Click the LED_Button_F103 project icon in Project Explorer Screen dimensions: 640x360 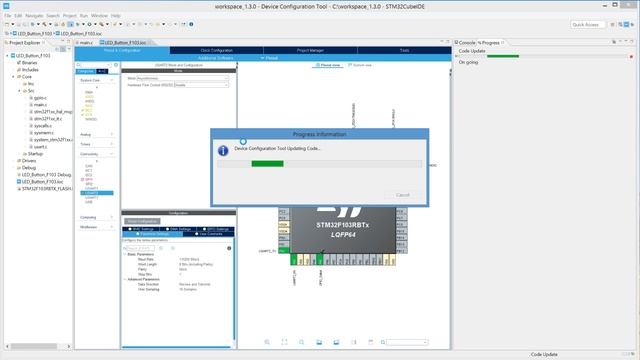[x=13, y=56]
